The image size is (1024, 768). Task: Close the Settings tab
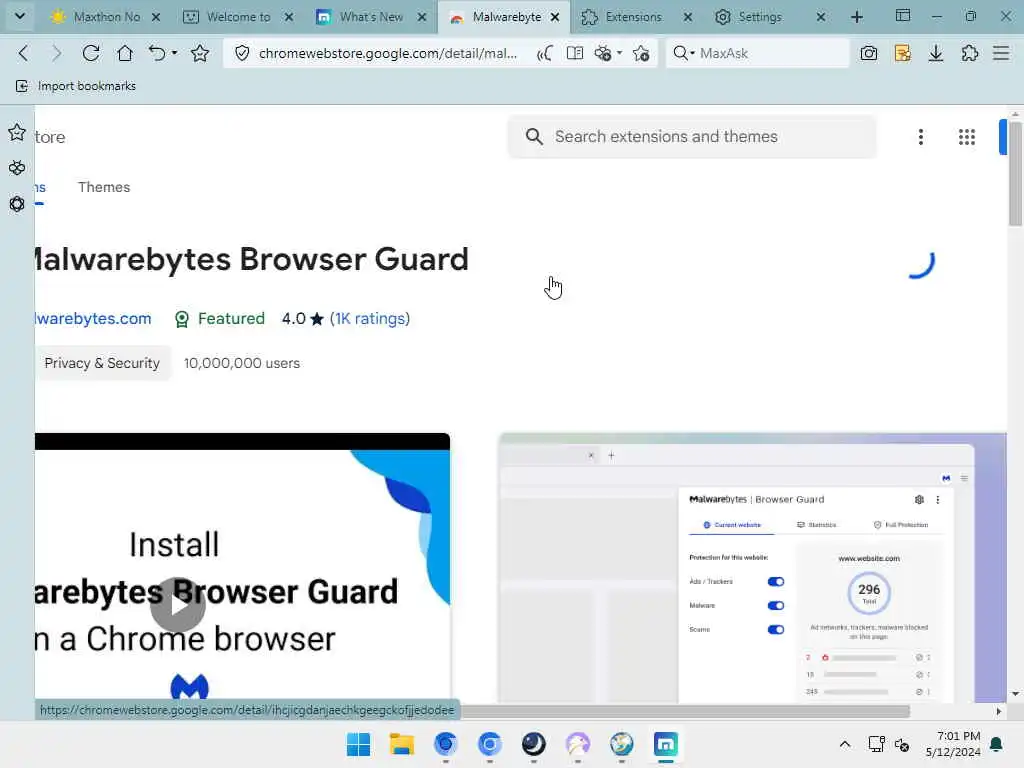821,17
